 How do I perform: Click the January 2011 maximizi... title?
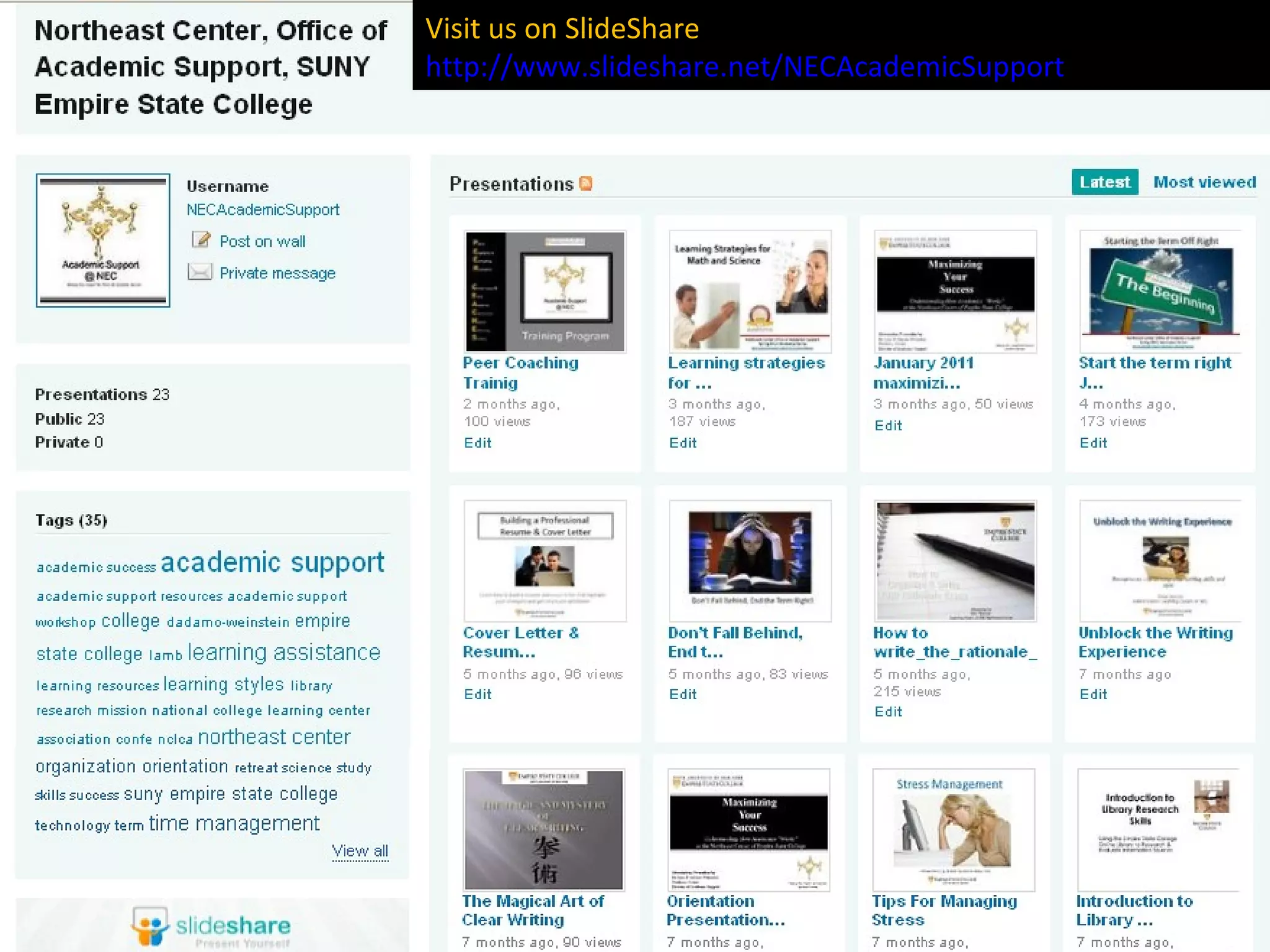pos(923,372)
